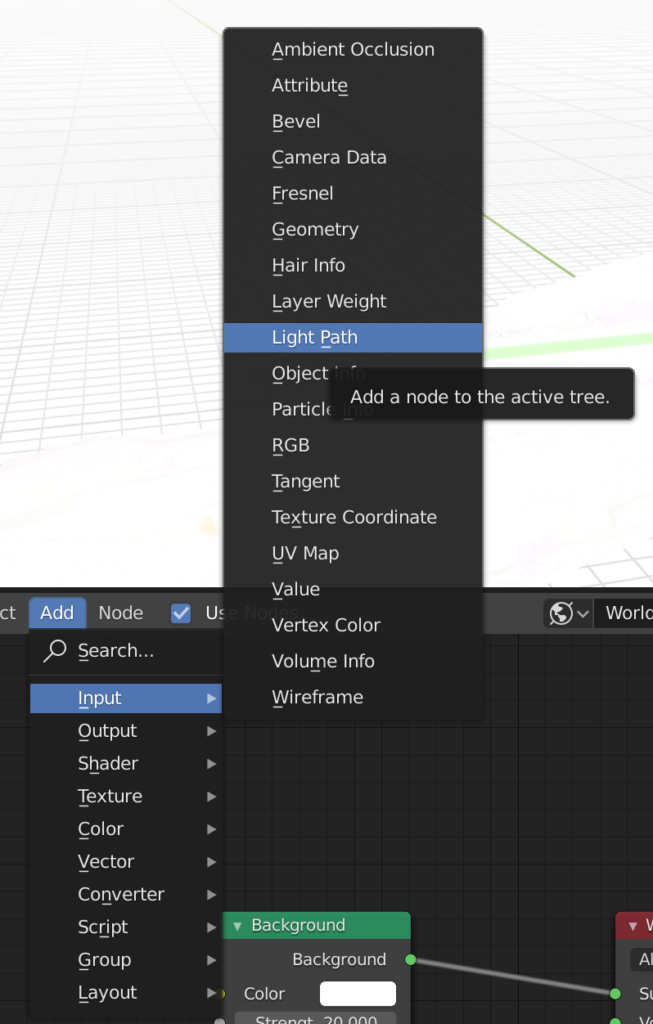Choose the Particle Info node
The height and width of the screenshot is (1024, 653).
point(353,409)
